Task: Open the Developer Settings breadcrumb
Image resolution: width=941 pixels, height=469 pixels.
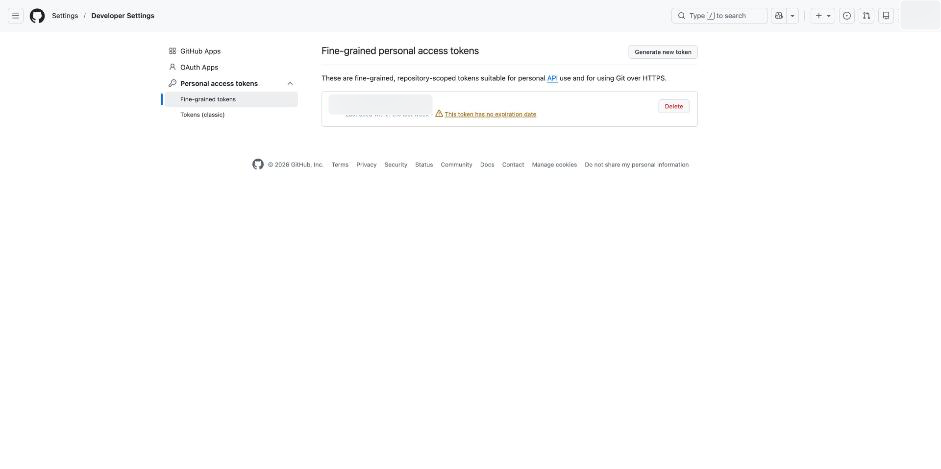Action: pyautogui.click(x=122, y=16)
